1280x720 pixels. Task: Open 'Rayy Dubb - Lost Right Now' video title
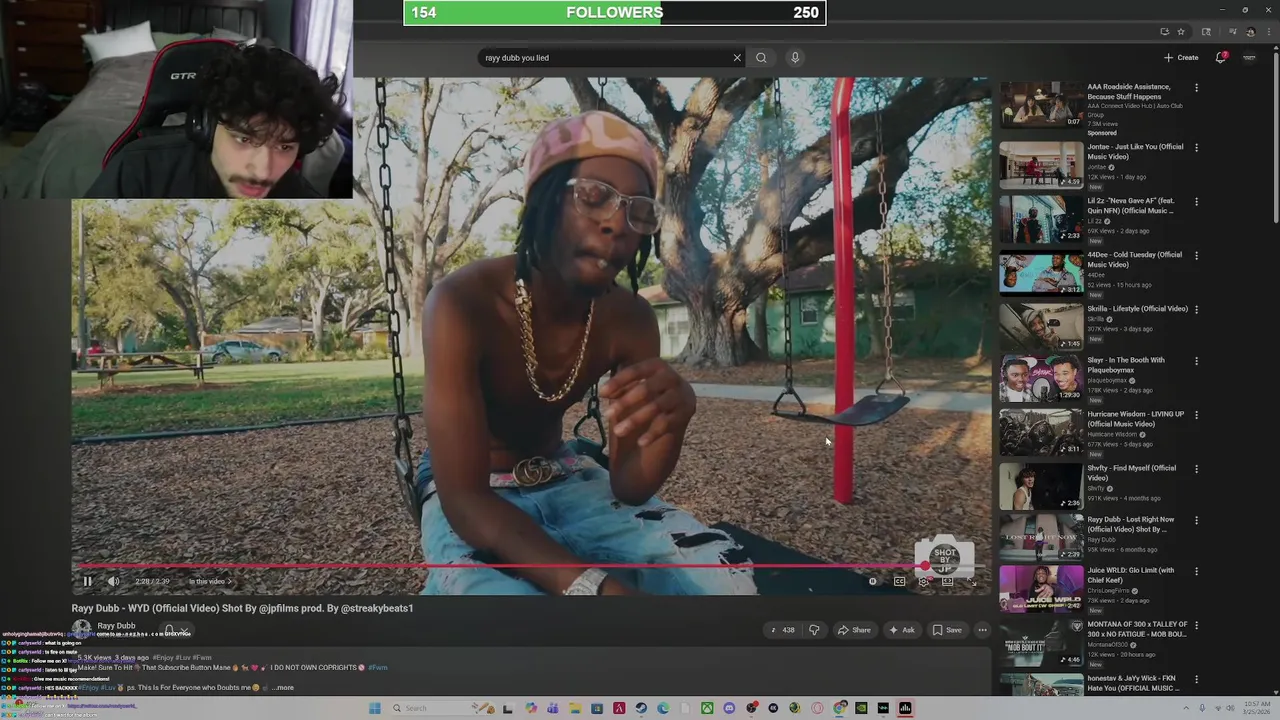click(x=1131, y=524)
